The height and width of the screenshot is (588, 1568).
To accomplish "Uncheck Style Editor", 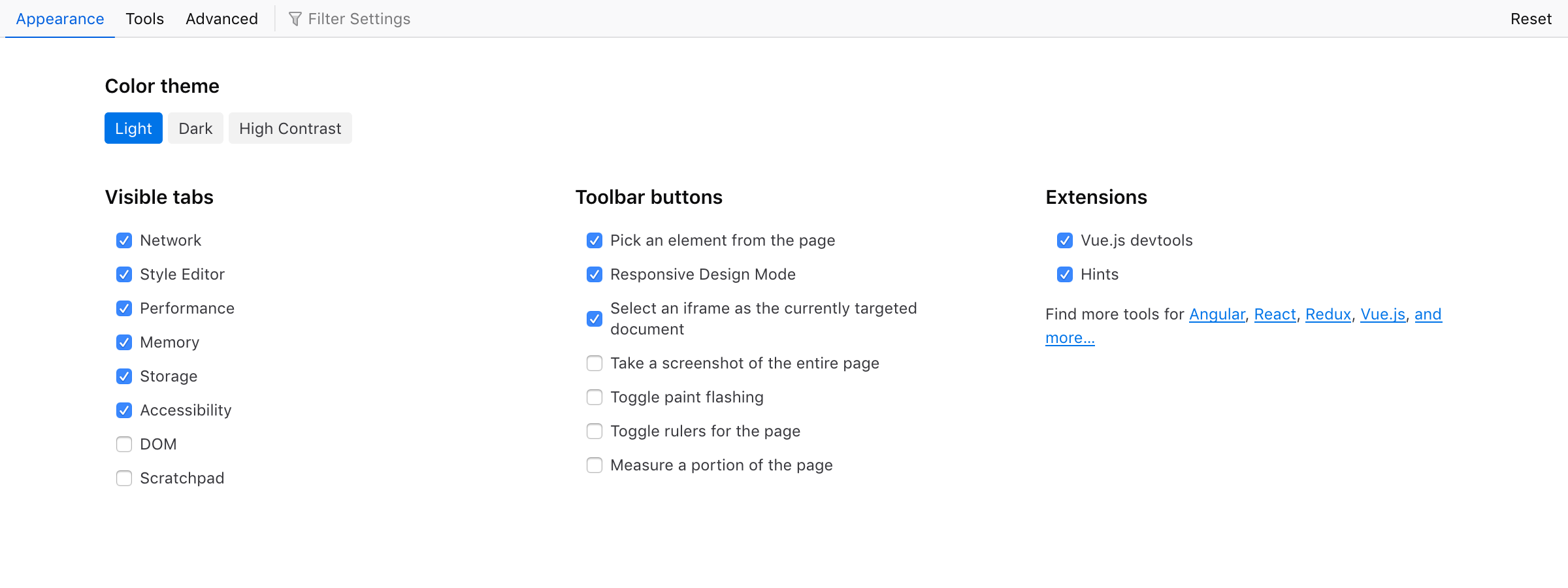I will click(124, 274).
